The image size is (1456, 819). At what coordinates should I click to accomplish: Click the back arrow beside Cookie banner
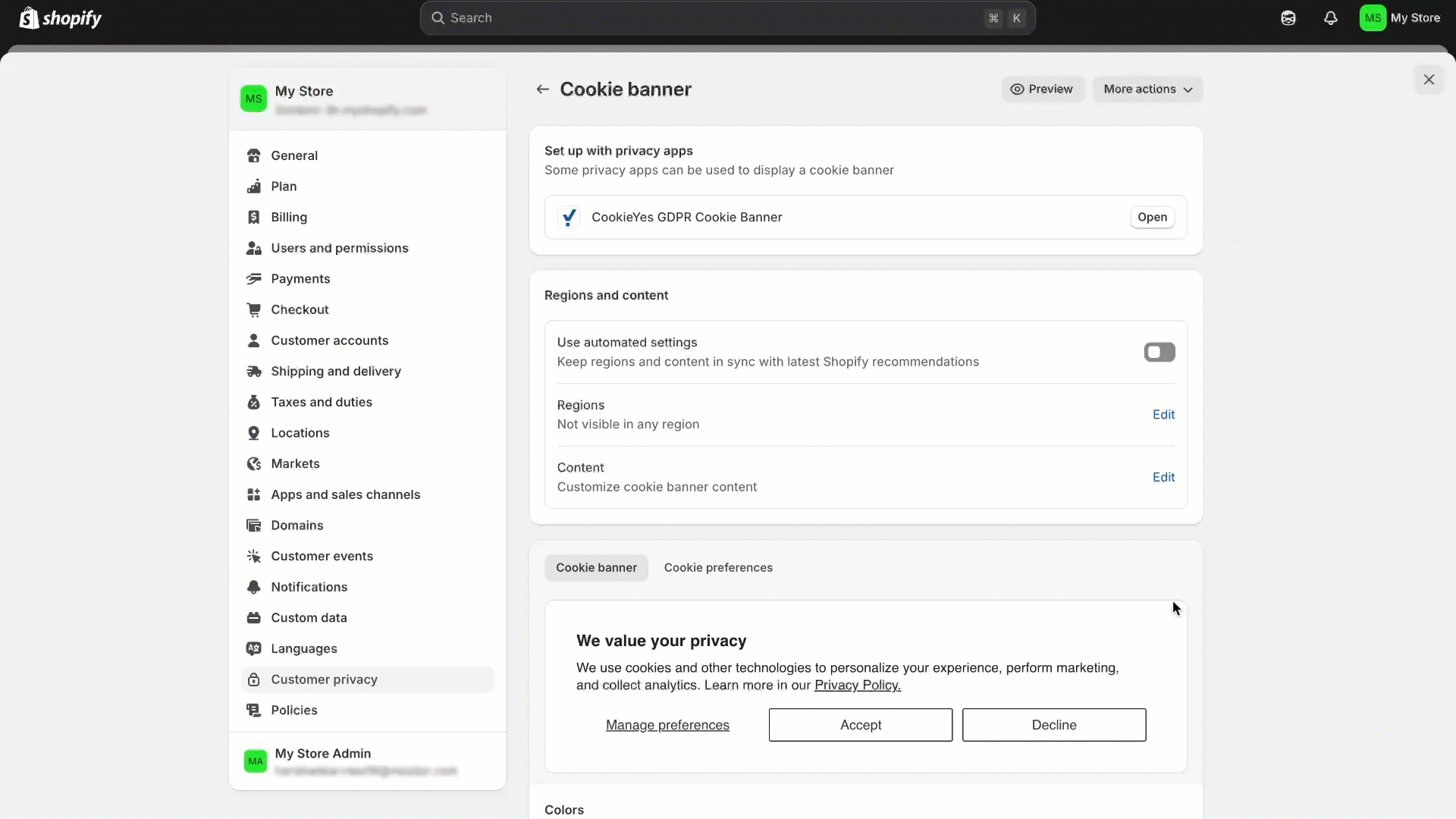(542, 89)
